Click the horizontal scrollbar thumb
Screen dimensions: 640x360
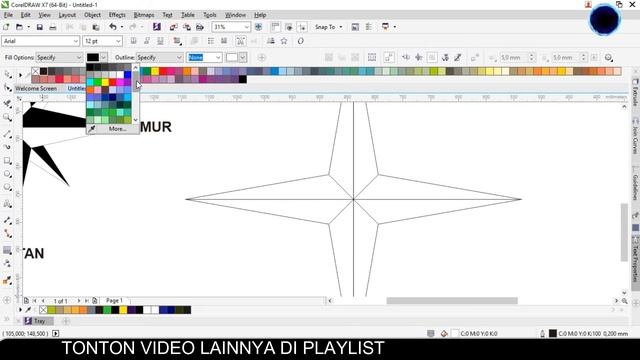click(x=452, y=301)
